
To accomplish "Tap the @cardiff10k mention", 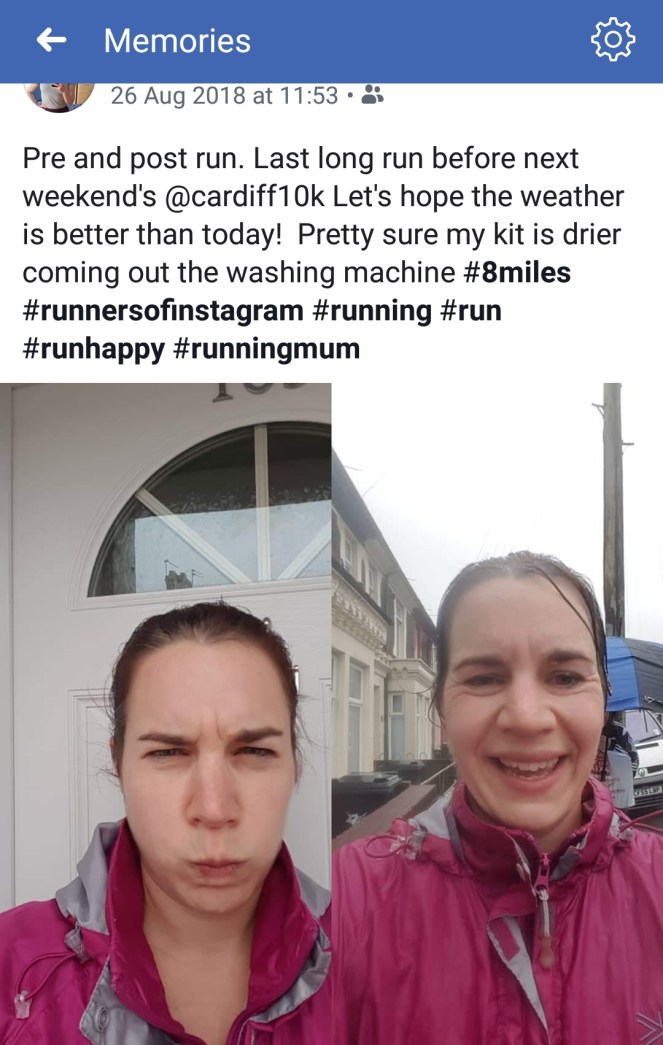I will click(x=244, y=197).
